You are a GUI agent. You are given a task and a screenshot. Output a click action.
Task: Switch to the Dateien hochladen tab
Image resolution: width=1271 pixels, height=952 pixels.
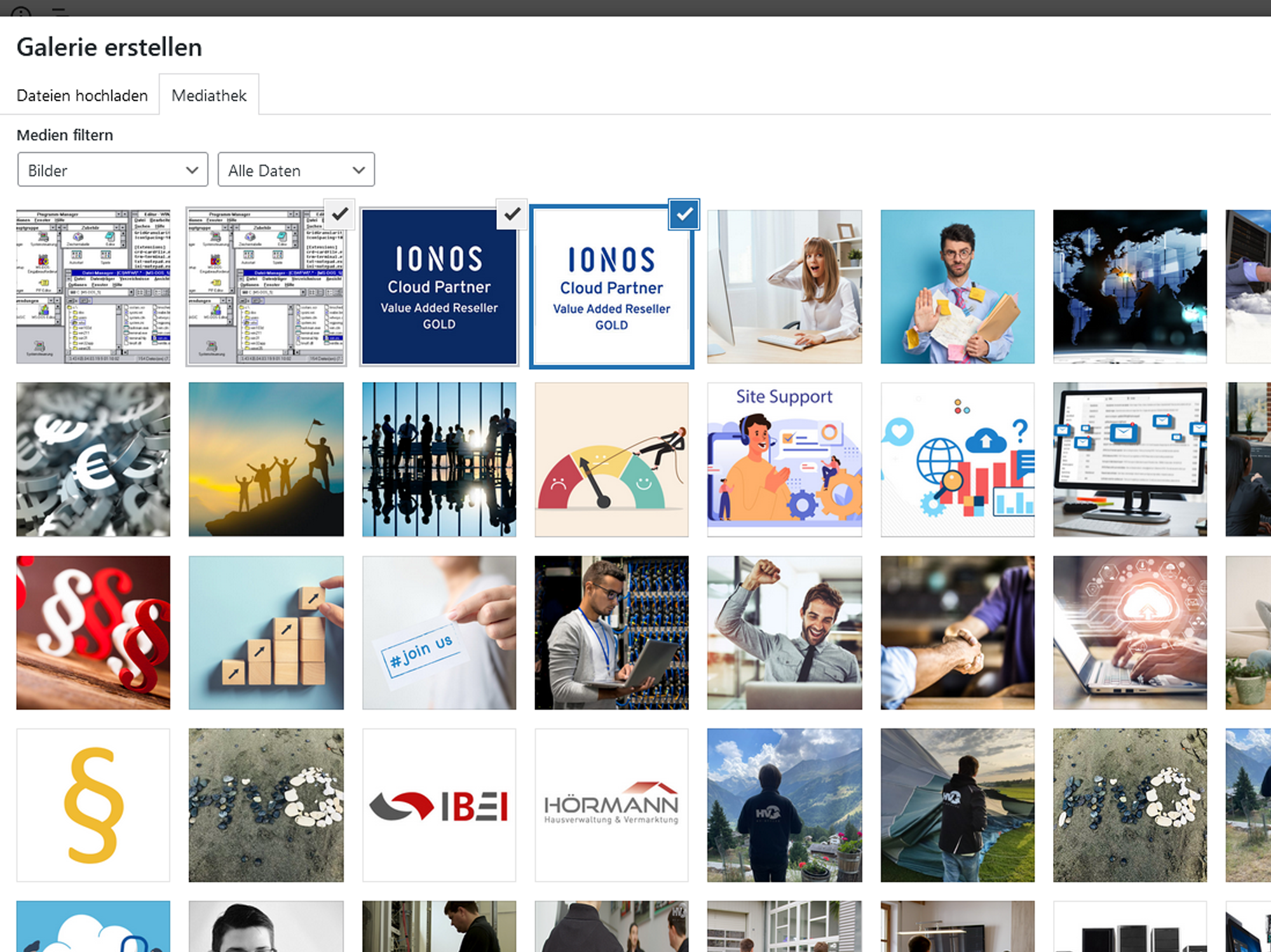point(82,95)
